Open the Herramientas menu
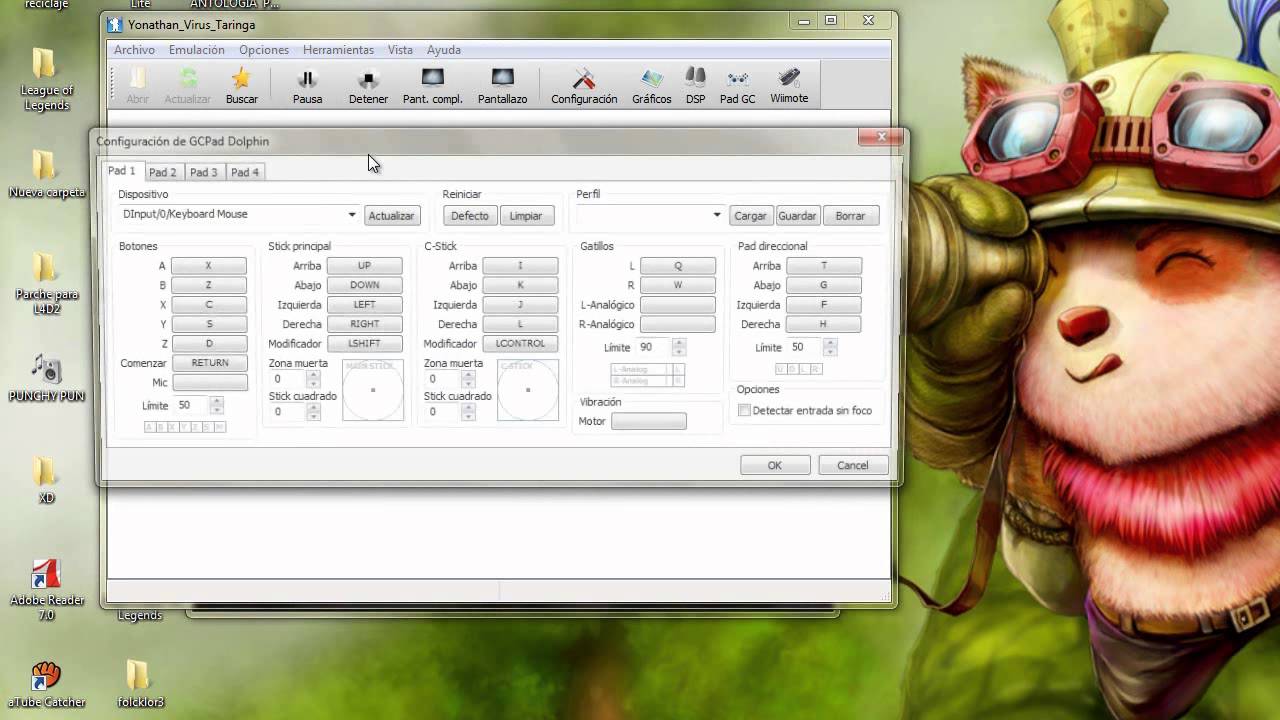 pos(338,49)
